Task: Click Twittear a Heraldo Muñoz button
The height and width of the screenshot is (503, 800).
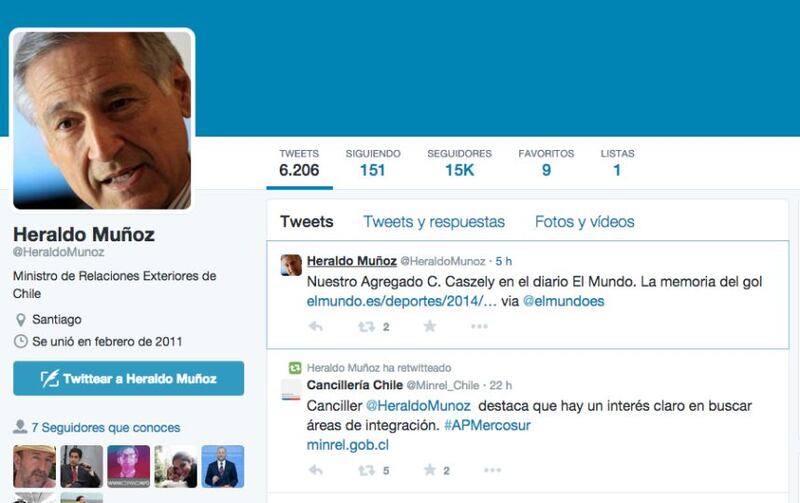Action: (x=129, y=379)
